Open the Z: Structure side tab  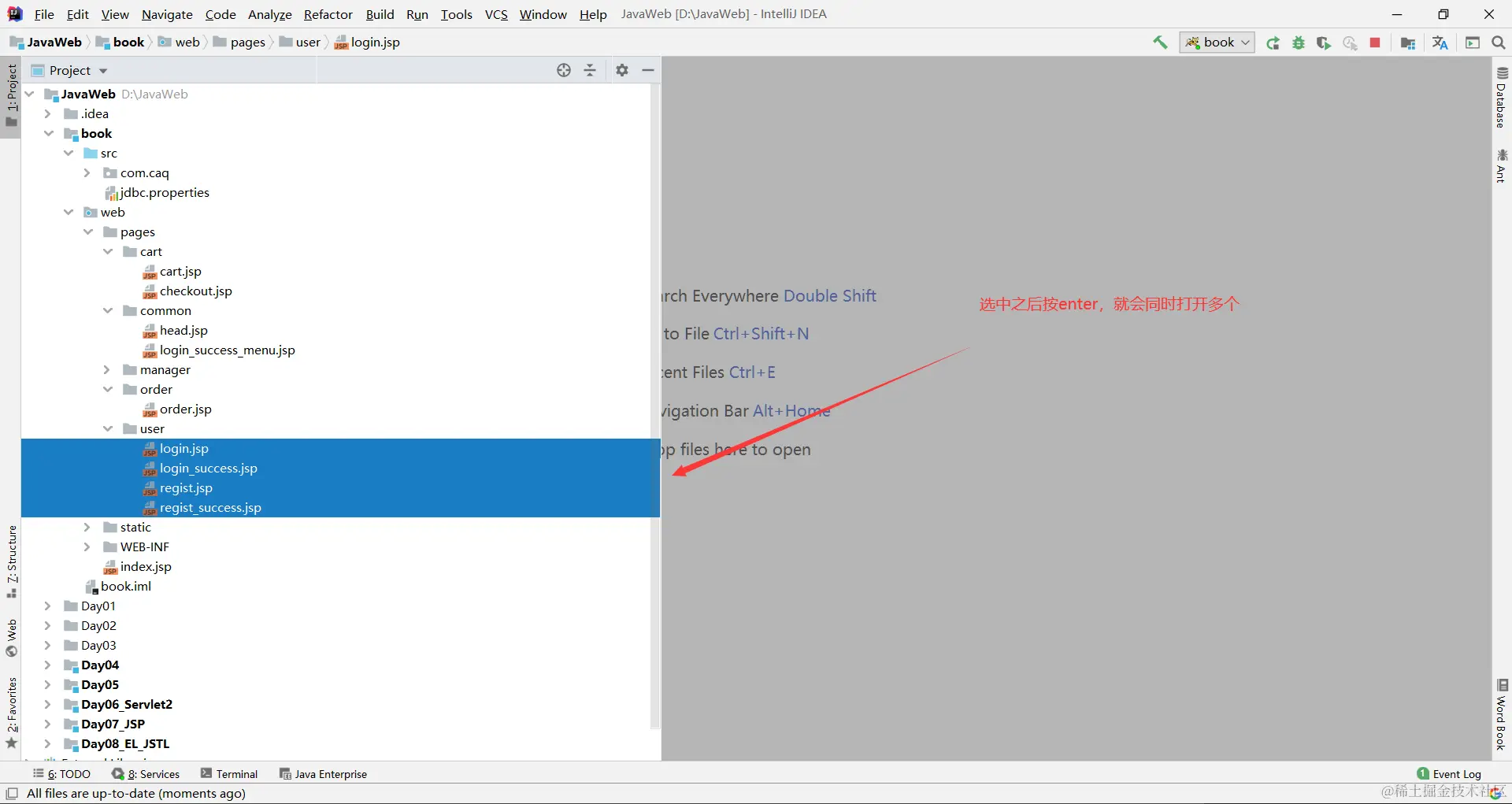[x=11, y=561]
